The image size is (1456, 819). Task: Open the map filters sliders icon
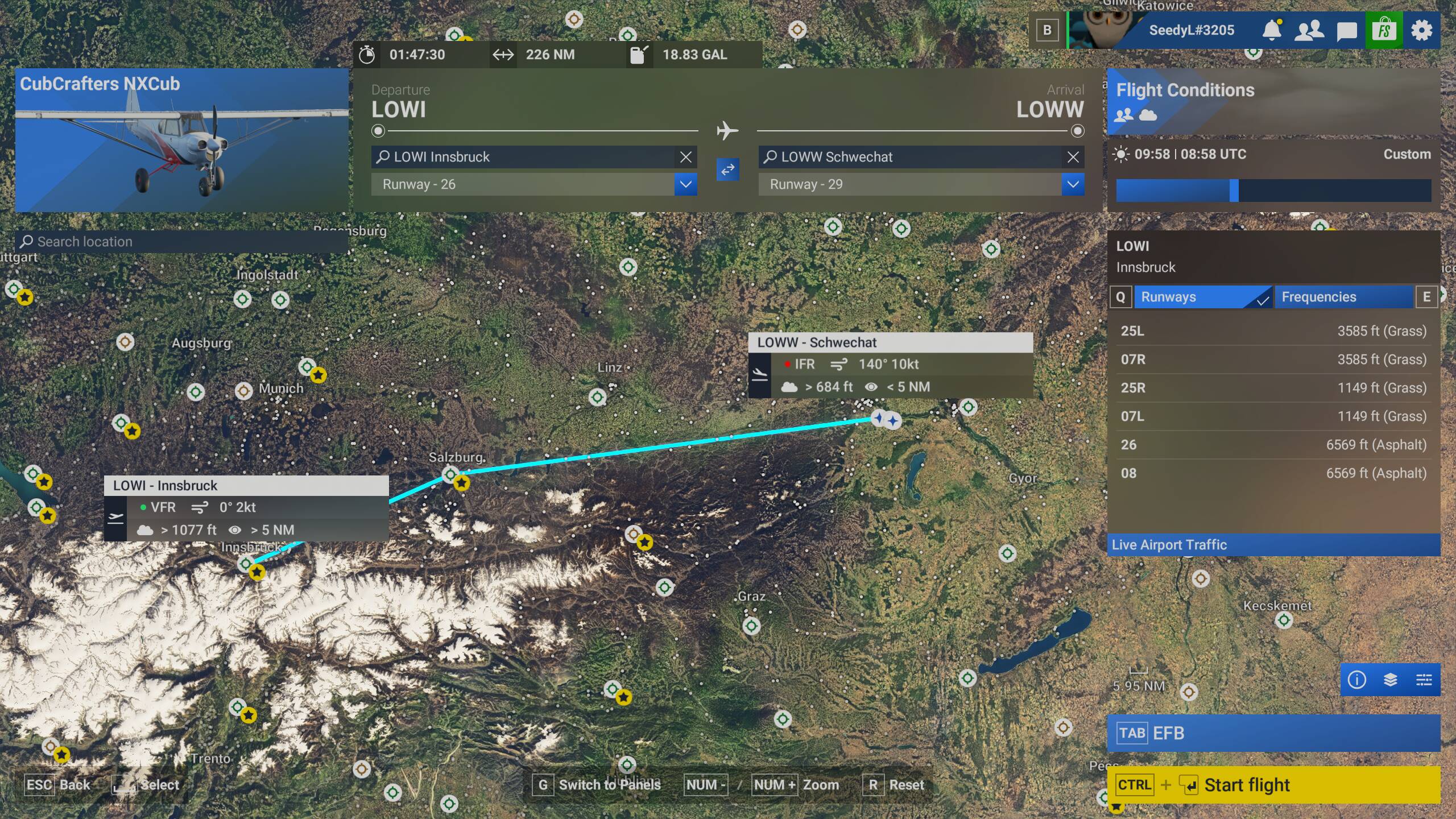[1424, 680]
